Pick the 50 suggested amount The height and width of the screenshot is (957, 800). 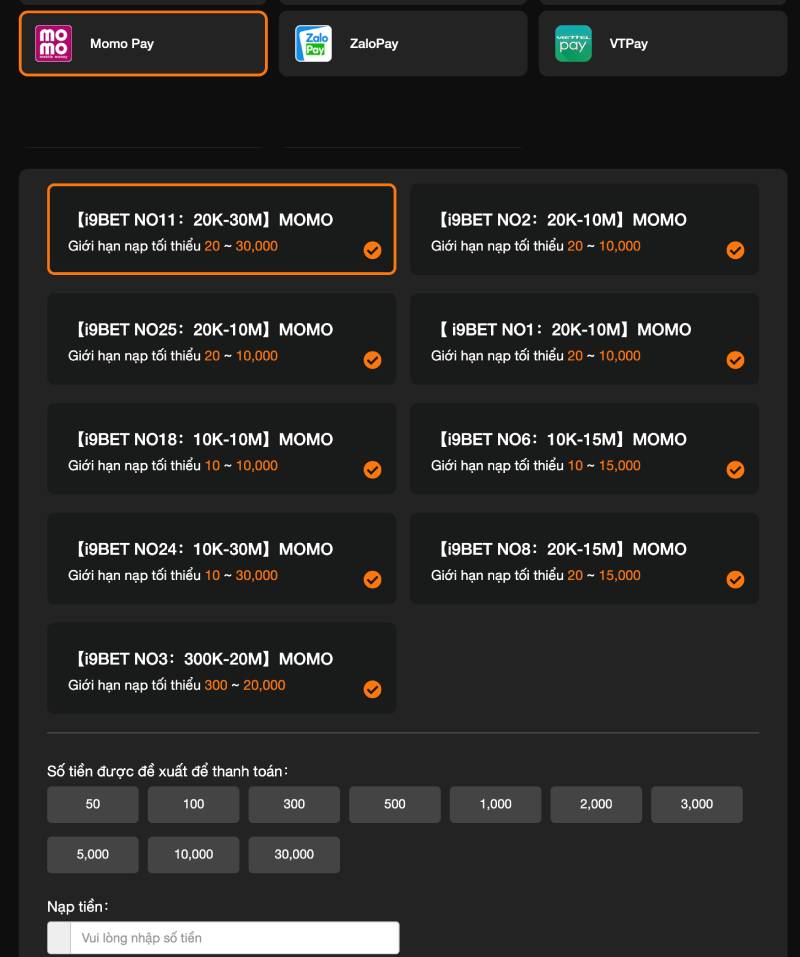(x=93, y=804)
